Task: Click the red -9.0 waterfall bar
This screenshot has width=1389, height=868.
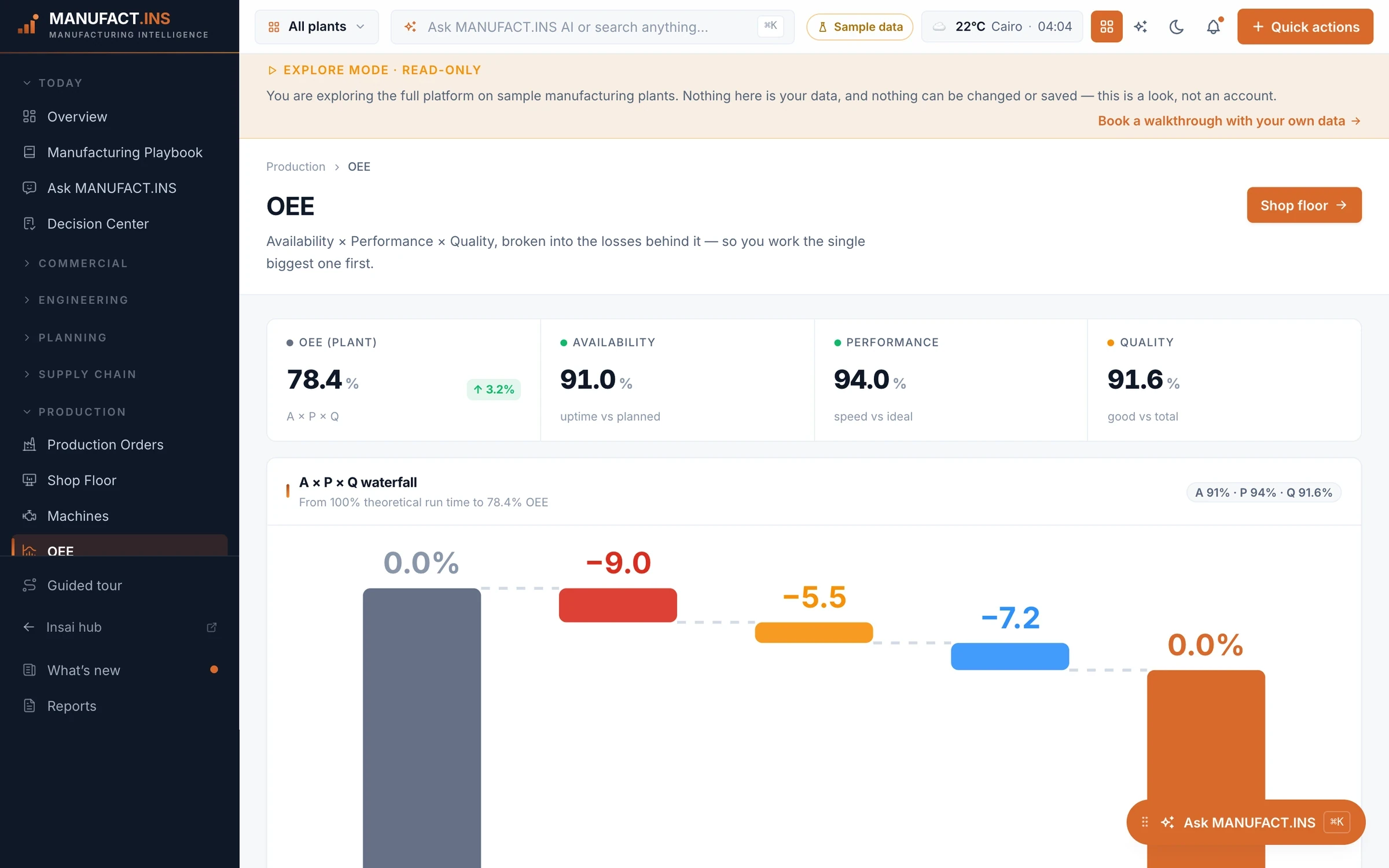Action: click(618, 605)
